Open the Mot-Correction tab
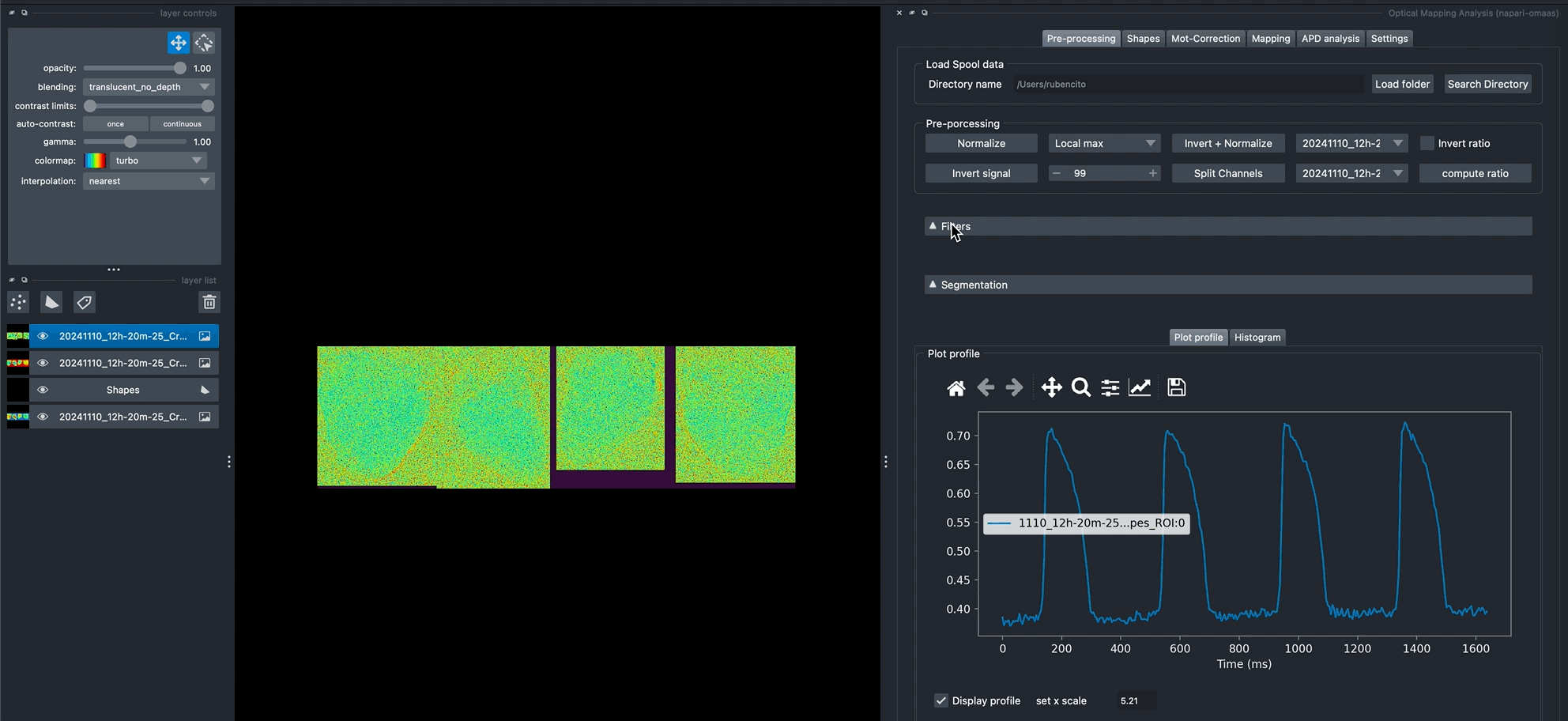1568x721 pixels. (x=1205, y=38)
